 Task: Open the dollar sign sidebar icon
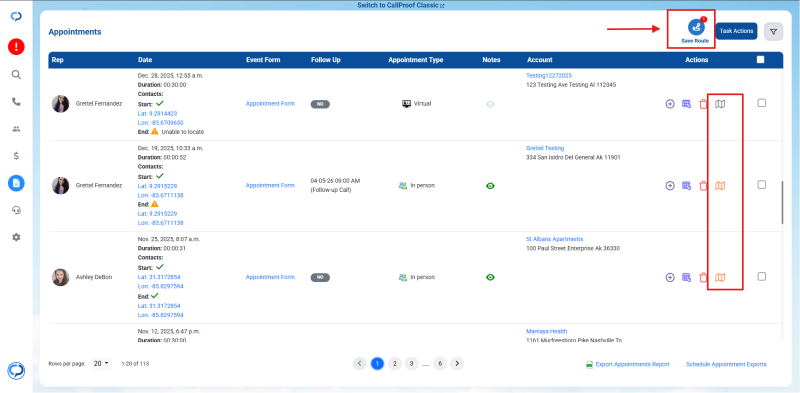[16, 156]
